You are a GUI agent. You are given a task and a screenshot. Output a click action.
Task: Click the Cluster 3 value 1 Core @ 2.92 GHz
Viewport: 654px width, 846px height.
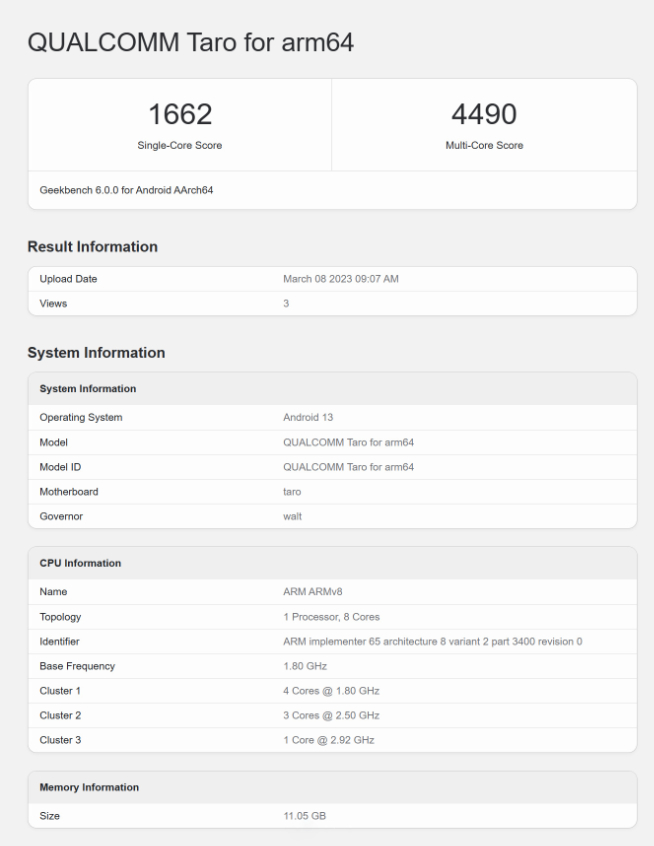(x=329, y=739)
